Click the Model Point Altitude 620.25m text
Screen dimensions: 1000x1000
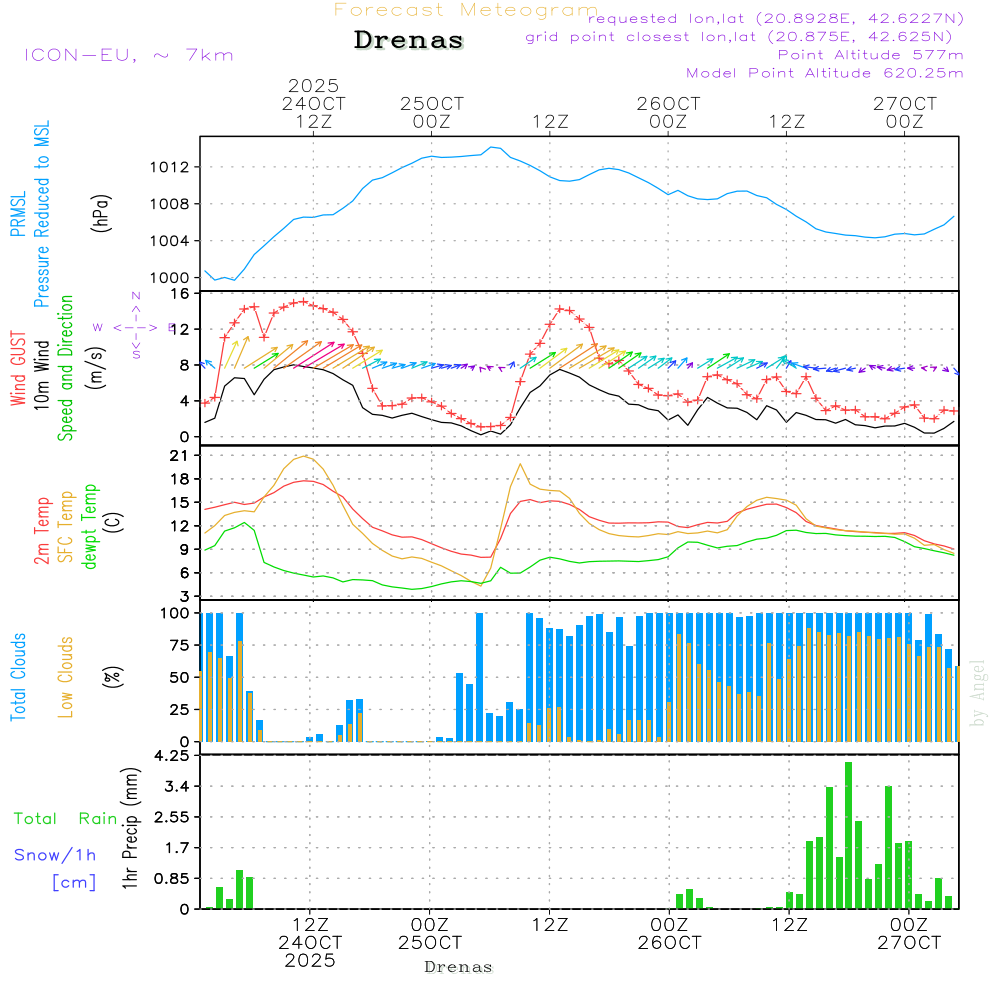tap(824, 73)
